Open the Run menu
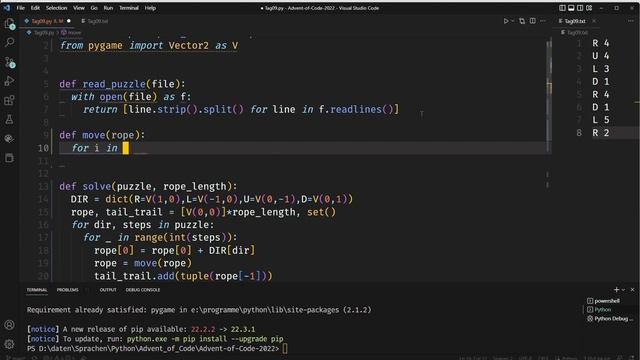The image size is (640, 360). [x=108, y=8]
